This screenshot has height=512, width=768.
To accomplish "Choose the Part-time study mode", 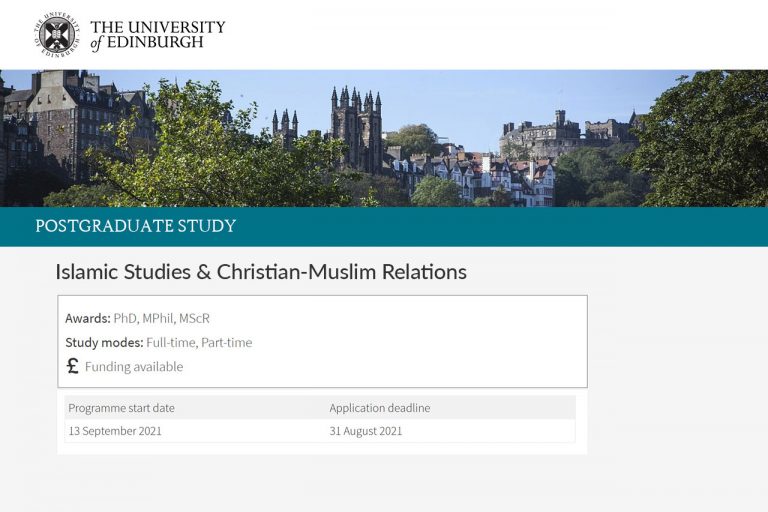I will point(227,342).
